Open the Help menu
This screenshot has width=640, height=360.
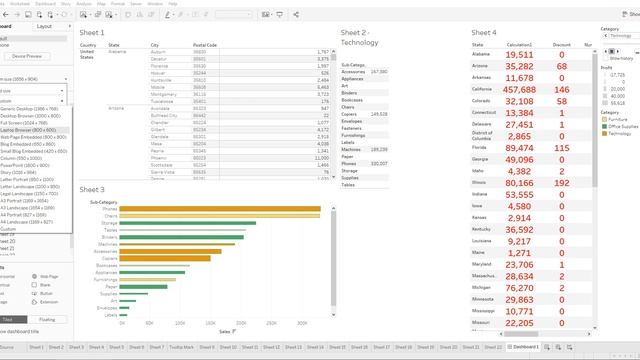(173, 4)
